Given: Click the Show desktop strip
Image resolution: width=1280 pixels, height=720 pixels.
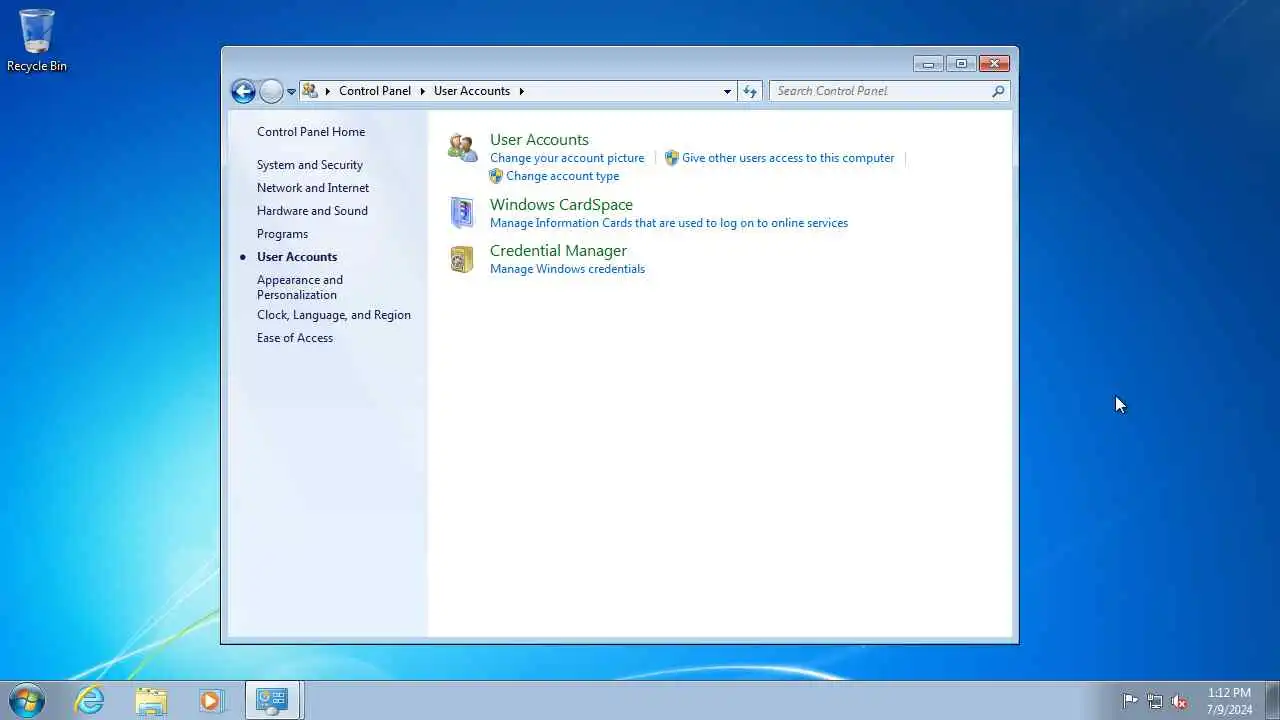Looking at the screenshot, I should (x=1272, y=700).
